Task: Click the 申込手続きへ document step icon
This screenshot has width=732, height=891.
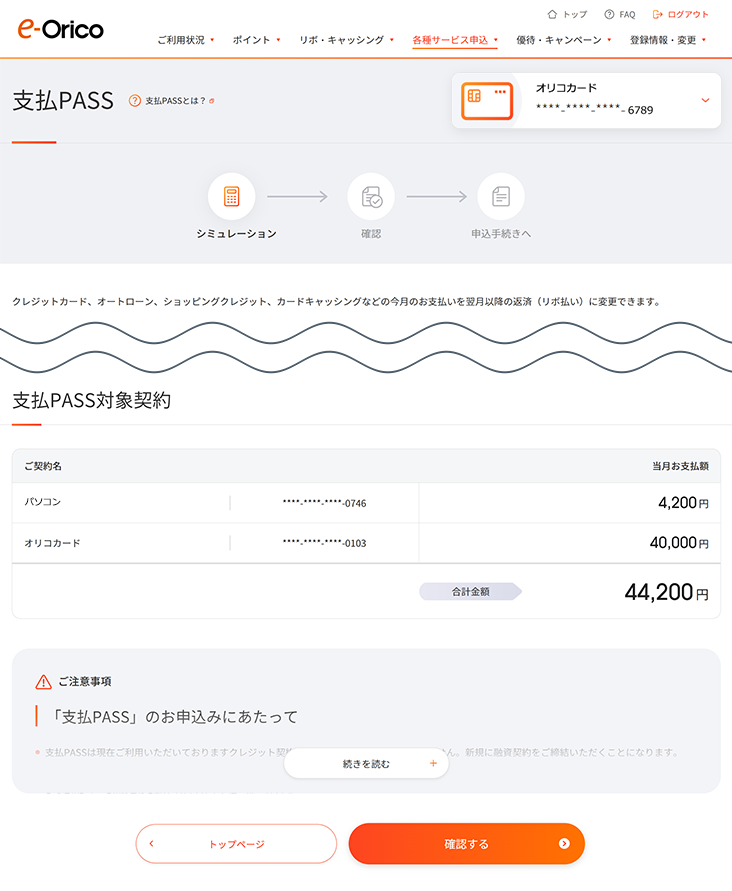Action: (x=501, y=197)
